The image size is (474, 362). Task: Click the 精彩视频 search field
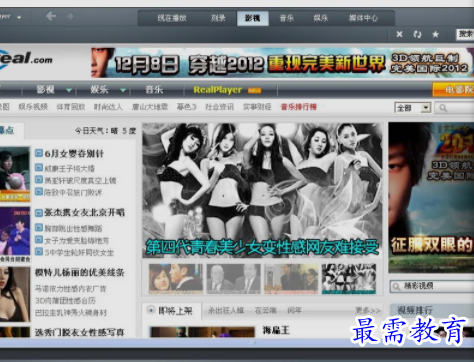pos(432,286)
